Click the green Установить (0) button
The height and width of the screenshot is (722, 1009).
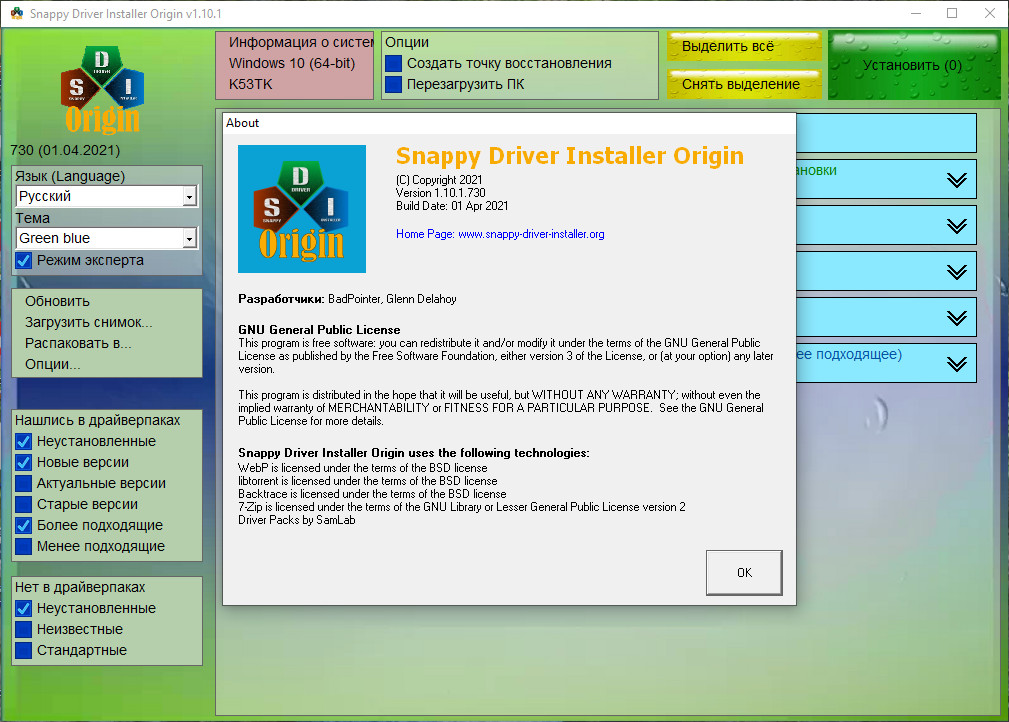tap(913, 65)
